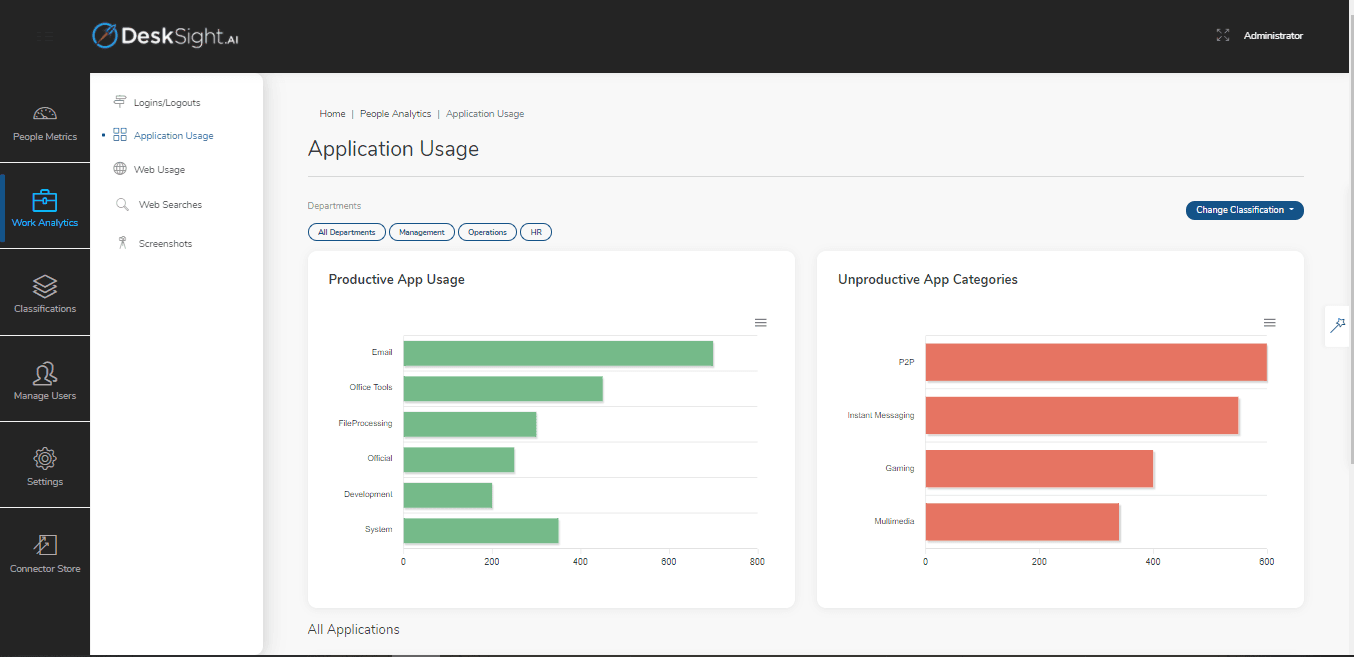The height and width of the screenshot is (657, 1354).
Task: Click the Settings gear icon
Action: coord(45,459)
